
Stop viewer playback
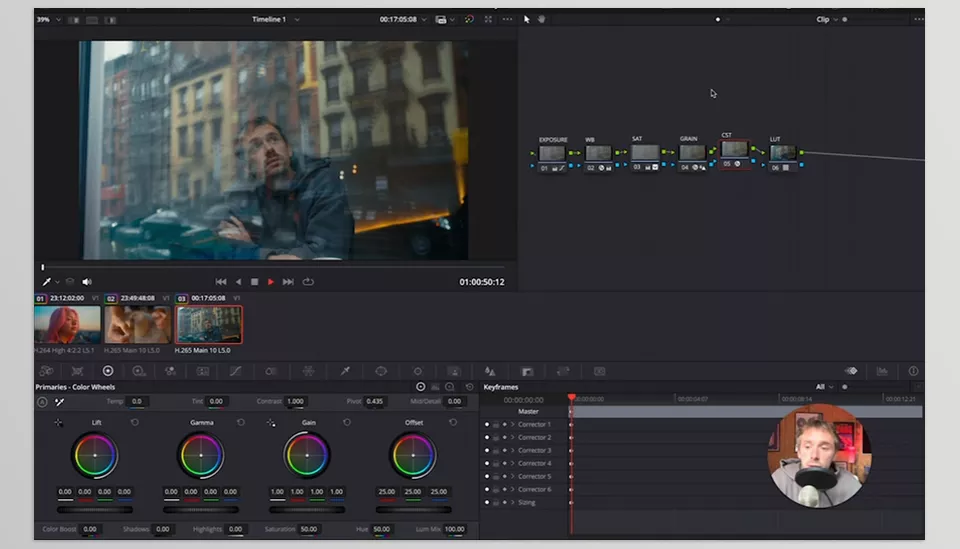[x=255, y=282]
